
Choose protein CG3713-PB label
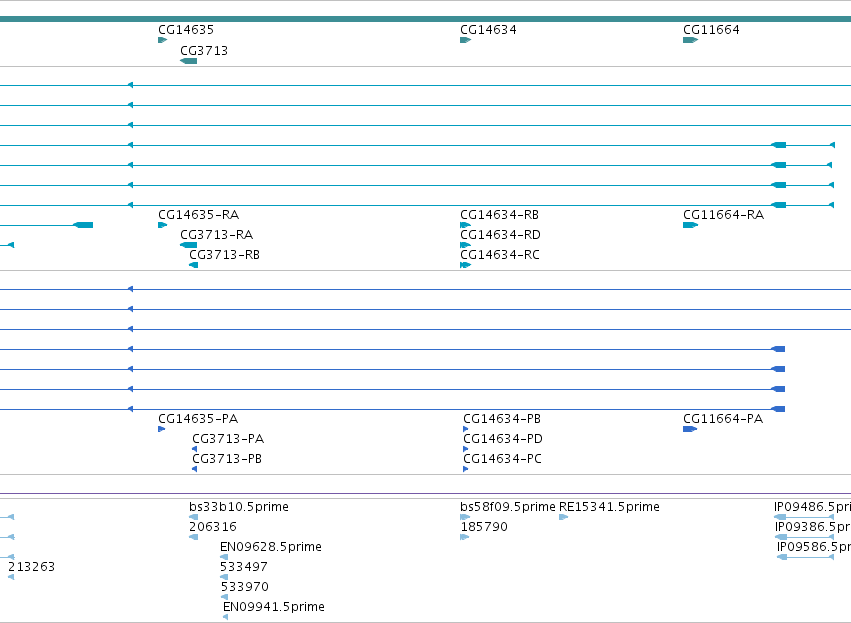tap(227, 459)
